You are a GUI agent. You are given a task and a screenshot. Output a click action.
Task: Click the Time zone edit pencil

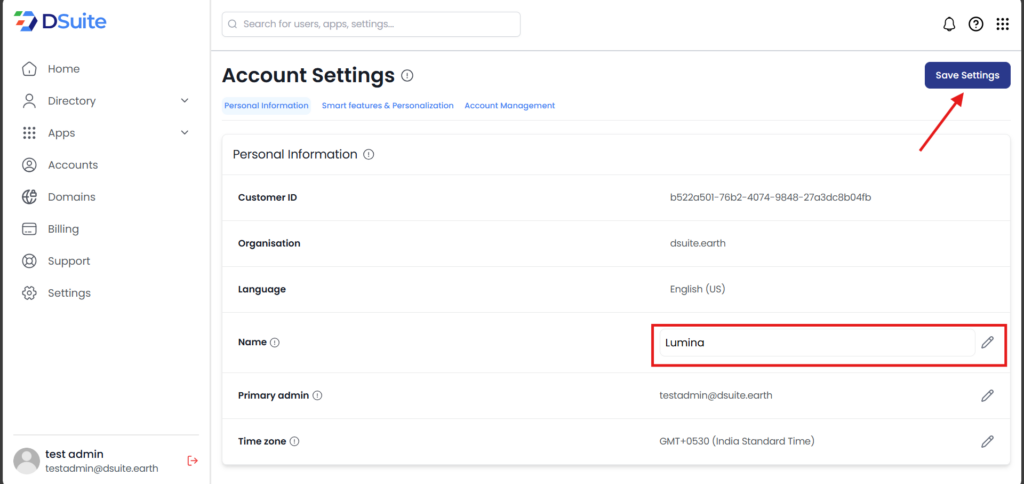click(987, 441)
